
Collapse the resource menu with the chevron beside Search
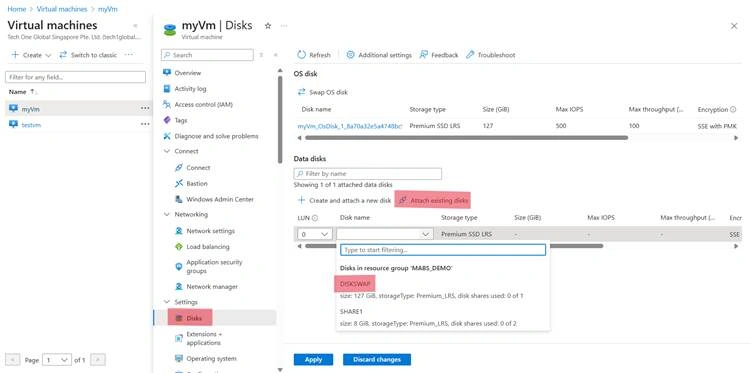click(x=275, y=55)
